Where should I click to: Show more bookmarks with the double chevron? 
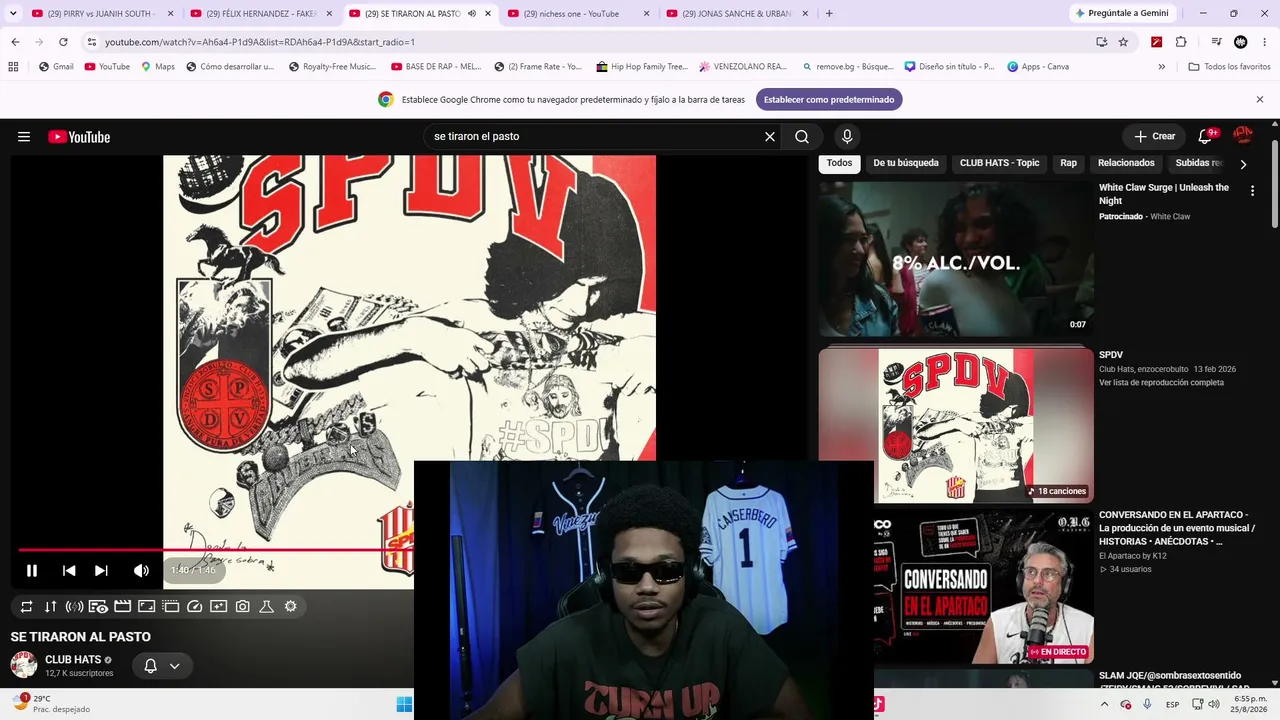1161,67
